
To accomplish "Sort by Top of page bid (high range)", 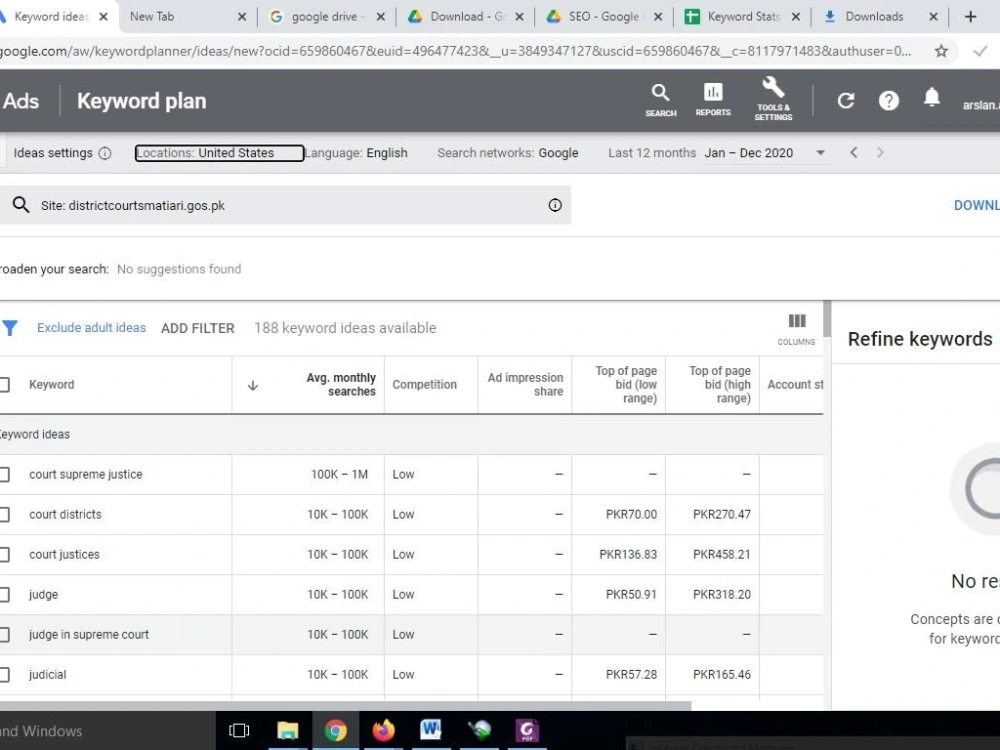I will [719, 385].
